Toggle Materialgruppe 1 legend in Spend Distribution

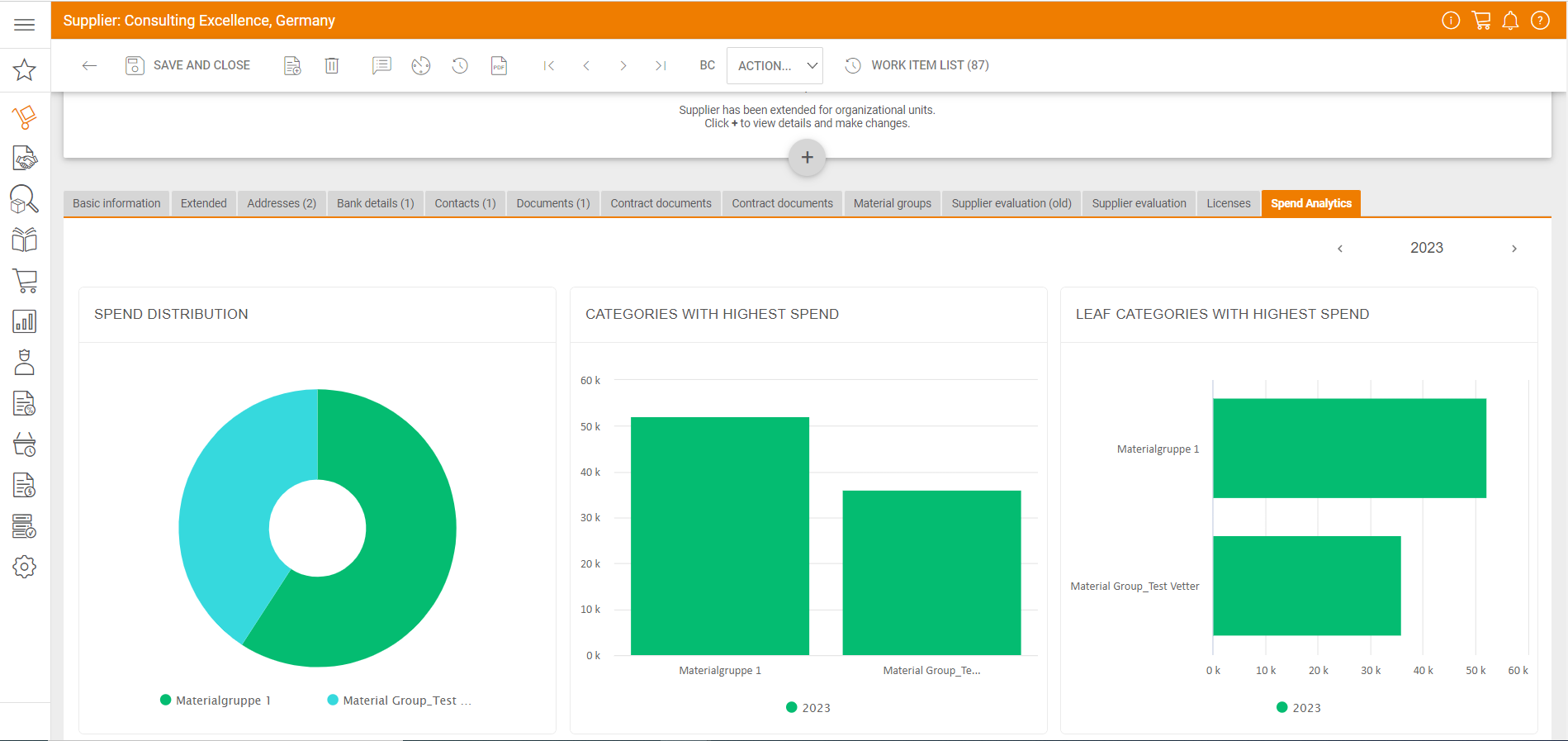tap(216, 701)
